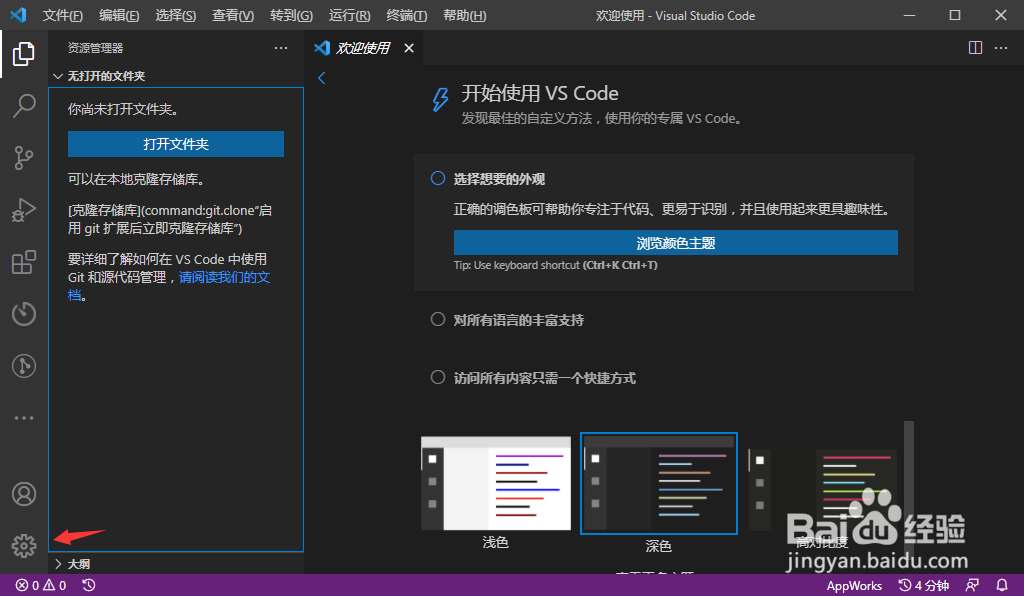Show errors and warnings in status bar
The image size is (1024, 596).
click(41, 586)
